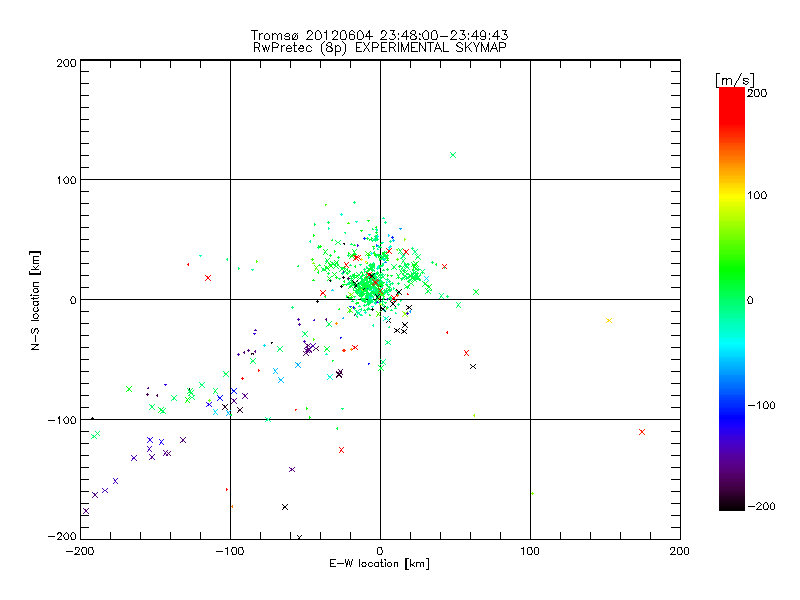Viewport: 800px width, 600px height.
Task: Click the 'E-W location [km]' axis label
Action: click(380, 564)
